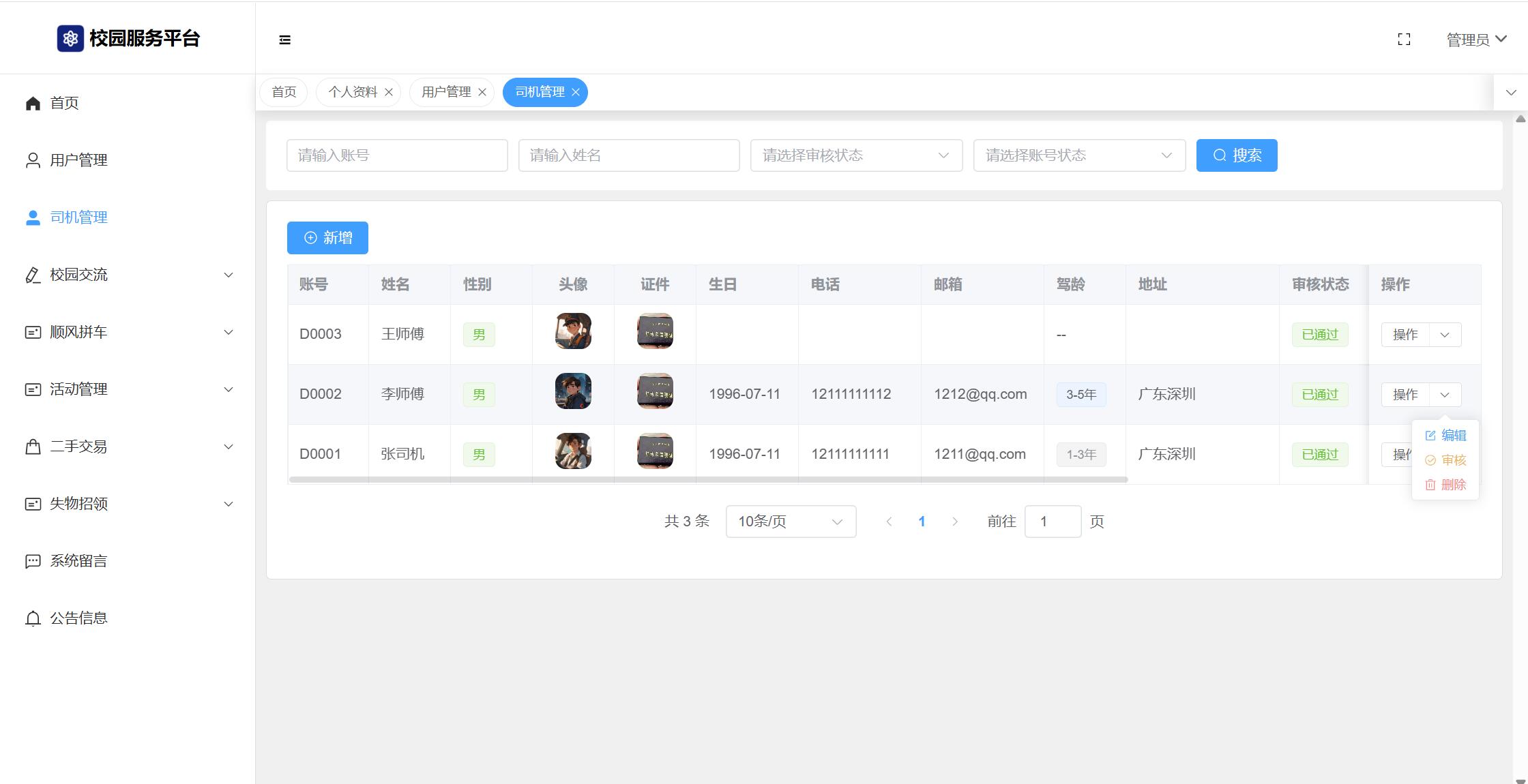Open the 10条/页 page size selector

point(791,522)
